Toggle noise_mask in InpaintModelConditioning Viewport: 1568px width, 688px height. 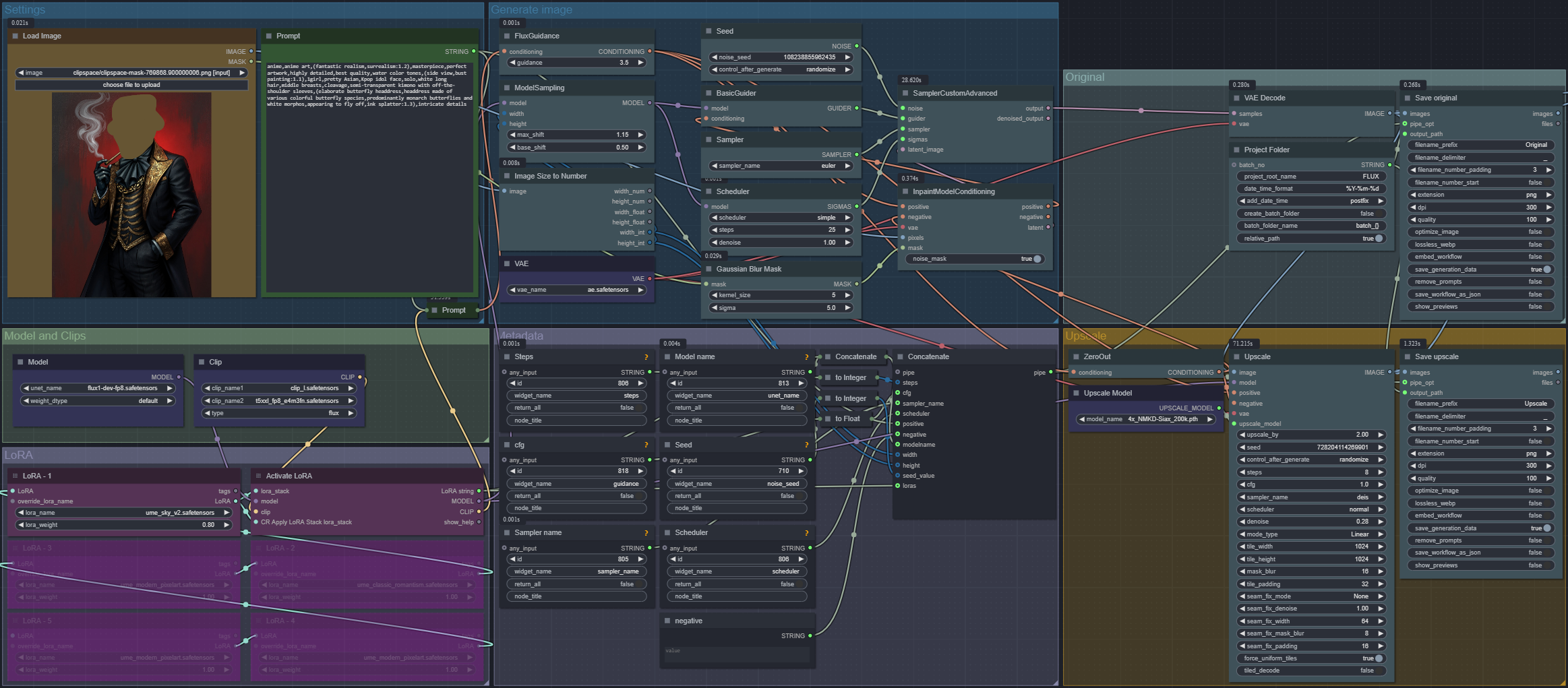pyautogui.click(x=1037, y=259)
